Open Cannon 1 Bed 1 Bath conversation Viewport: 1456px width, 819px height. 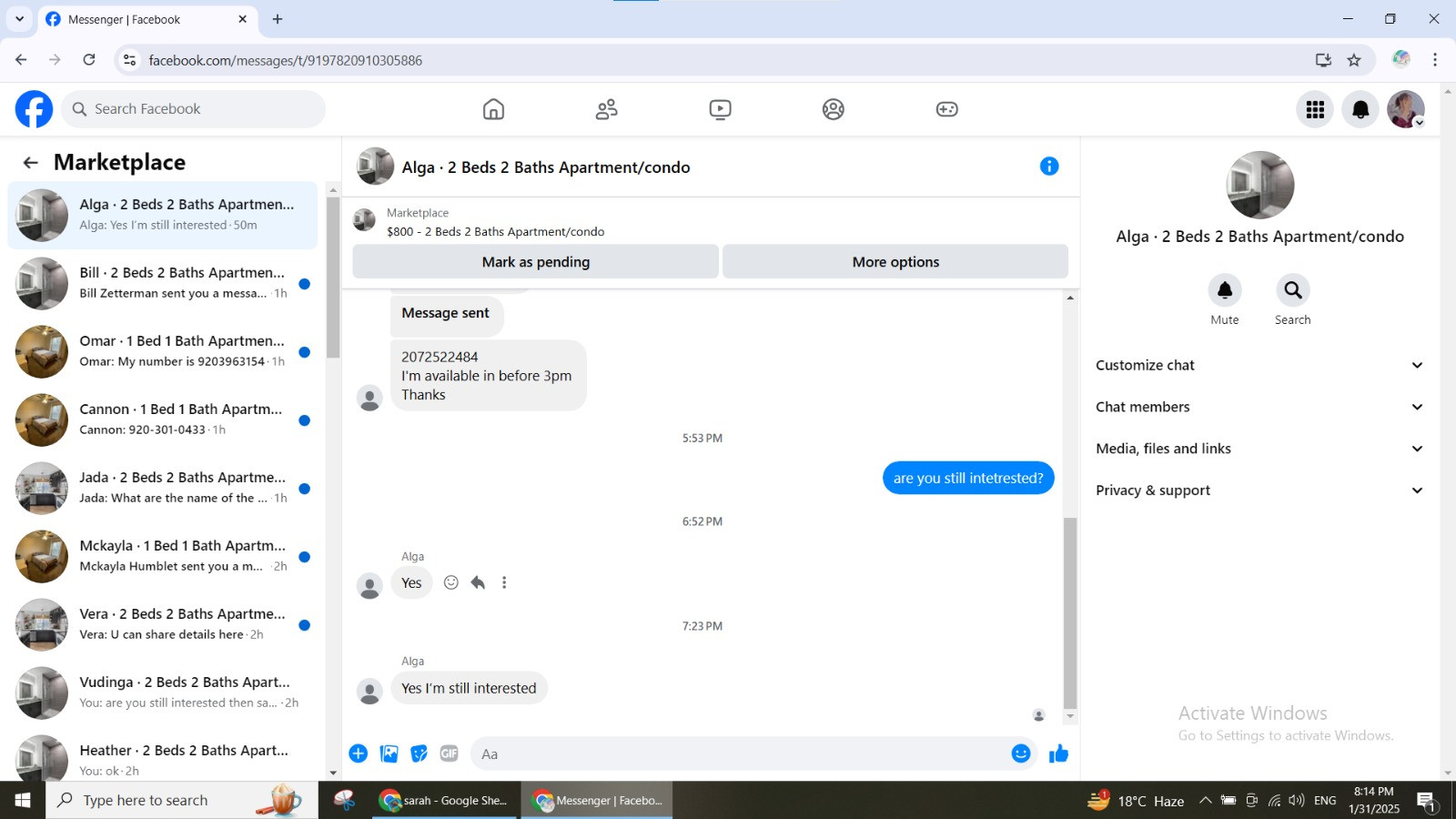coord(163,420)
